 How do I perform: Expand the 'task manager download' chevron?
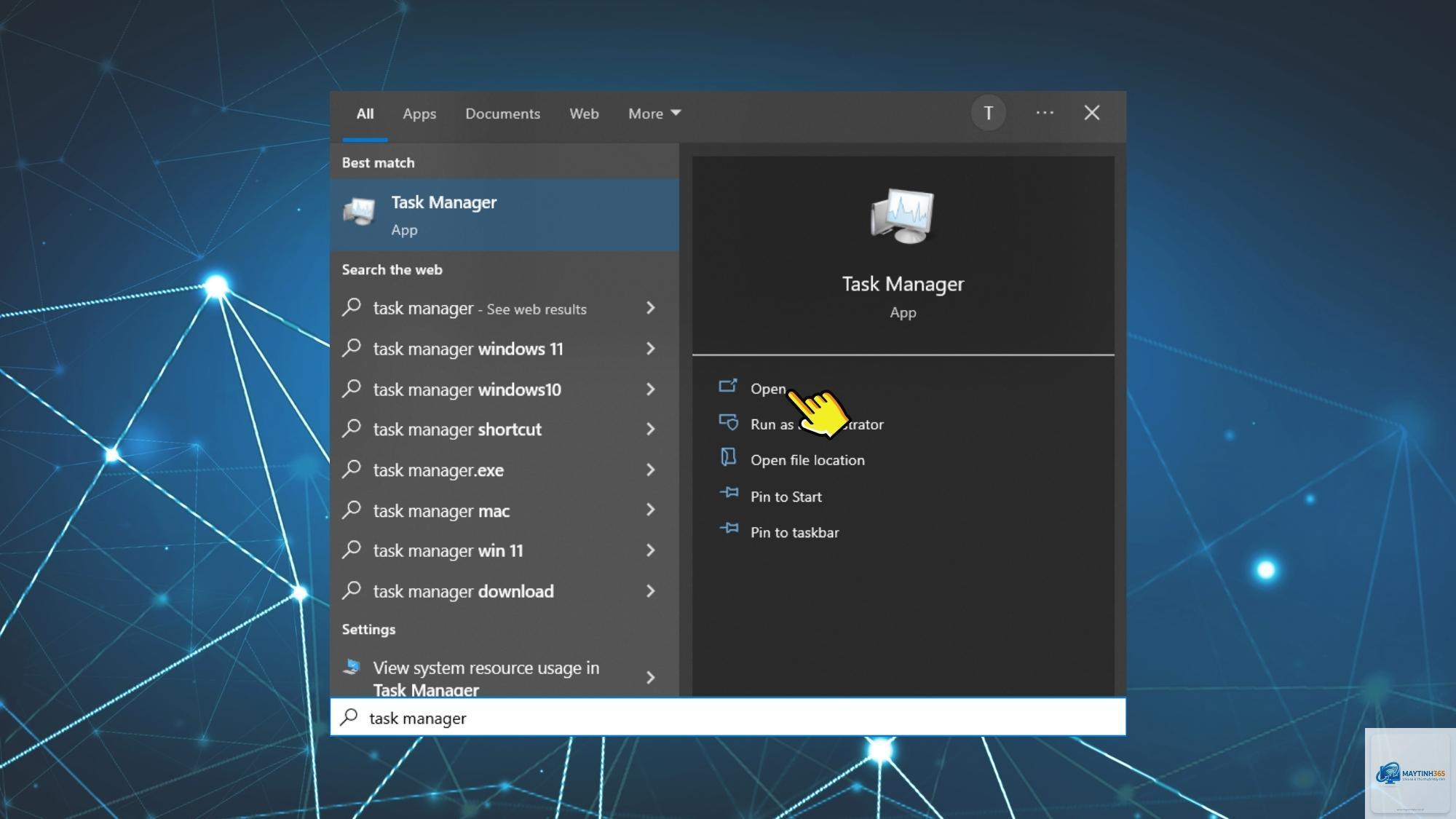pyautogui.click(x=651, y=591)
